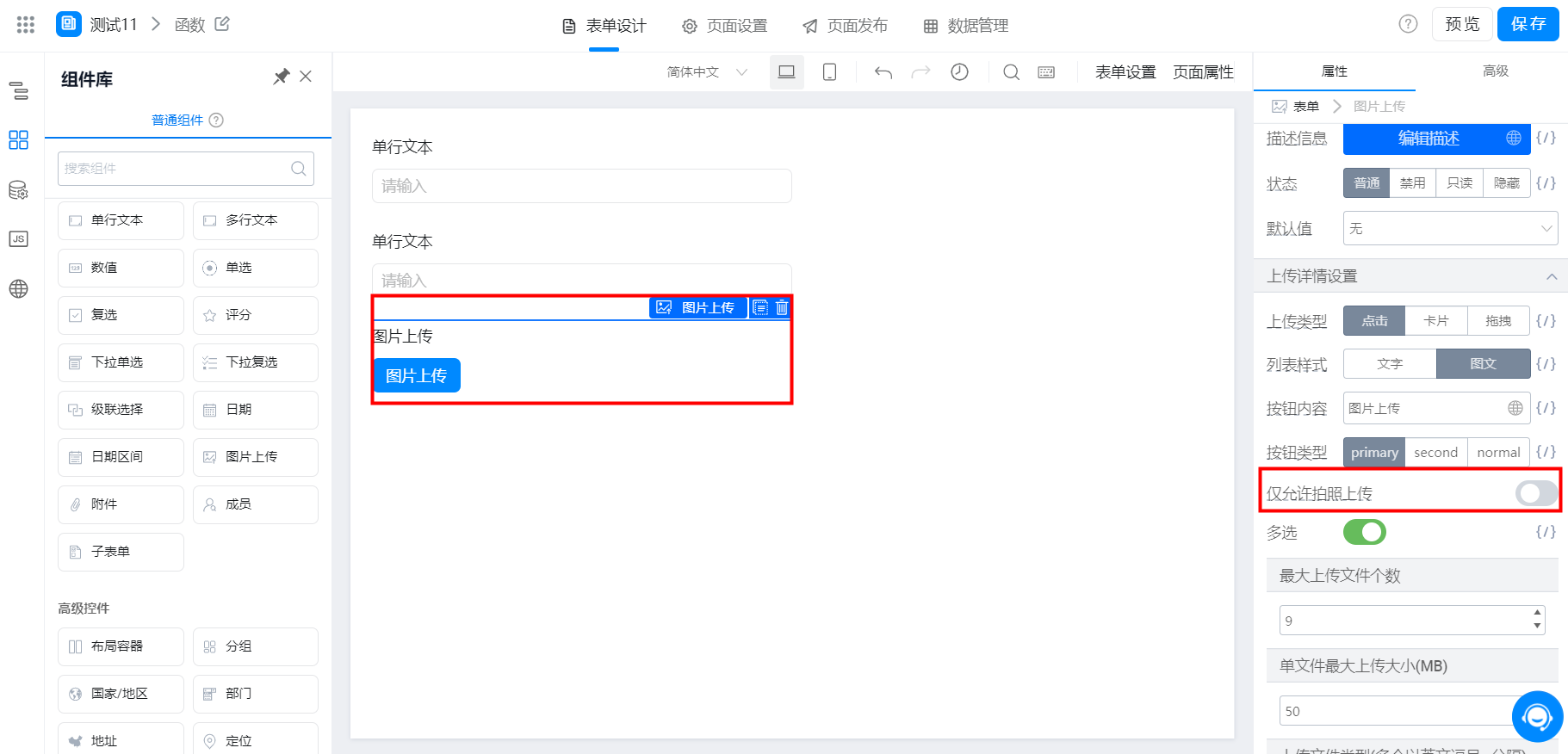
Task: Collapse the 上传详情设置 section
Action: tap(1551, 276)
